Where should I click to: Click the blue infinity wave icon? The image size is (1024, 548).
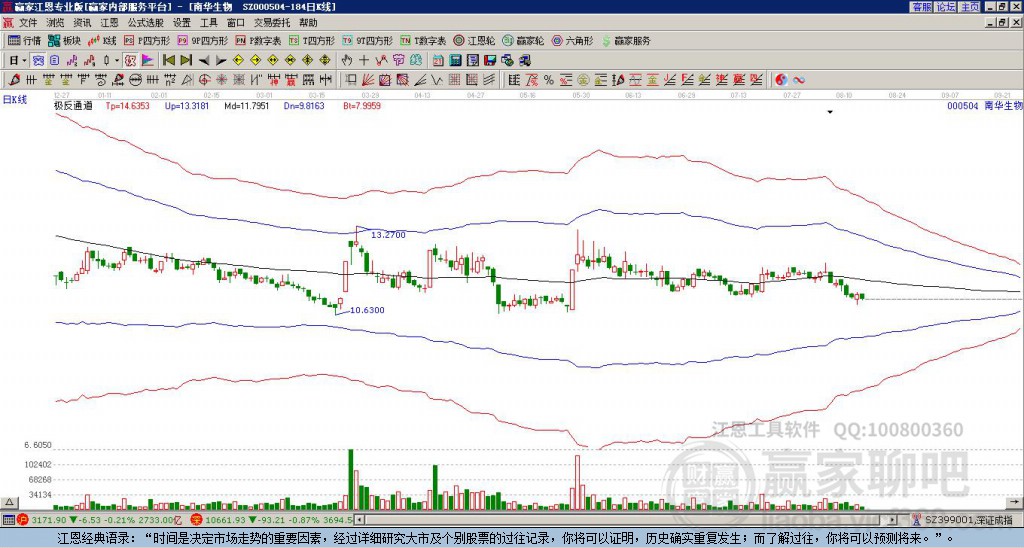pyautogui.click(x=799, y=80)
